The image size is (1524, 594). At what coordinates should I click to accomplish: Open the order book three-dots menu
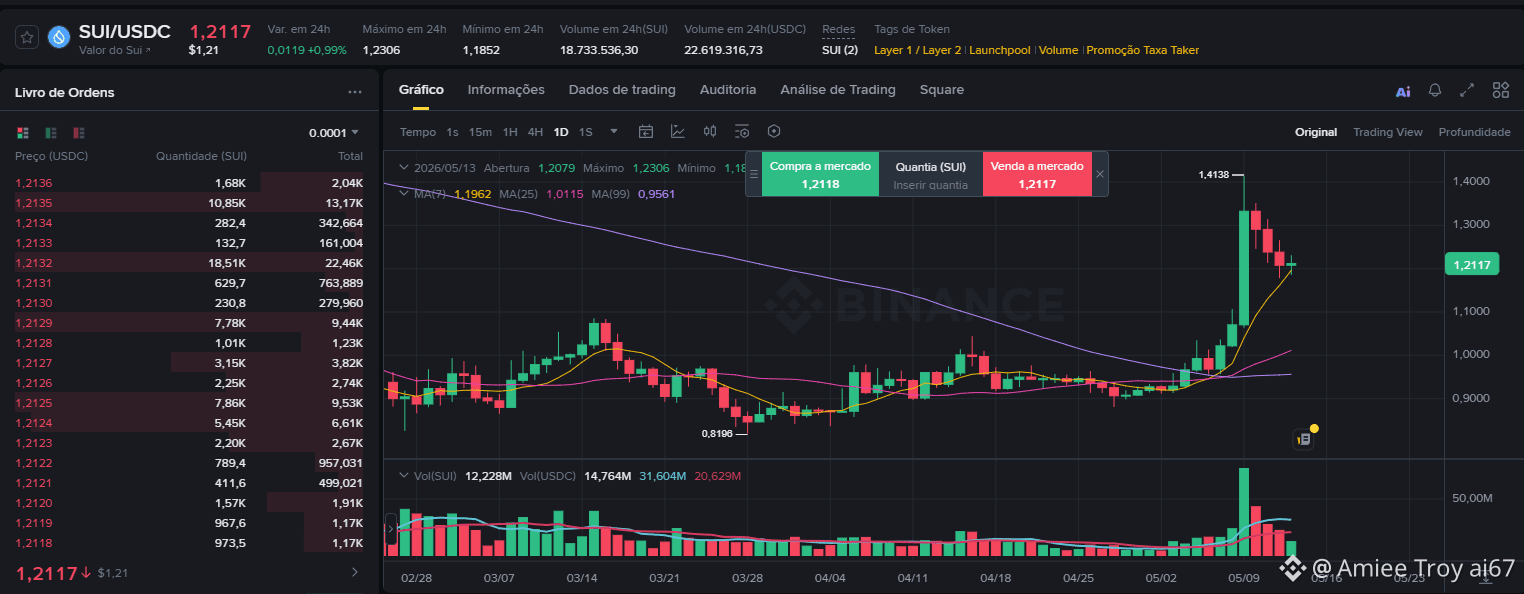(x=355, y=92)
